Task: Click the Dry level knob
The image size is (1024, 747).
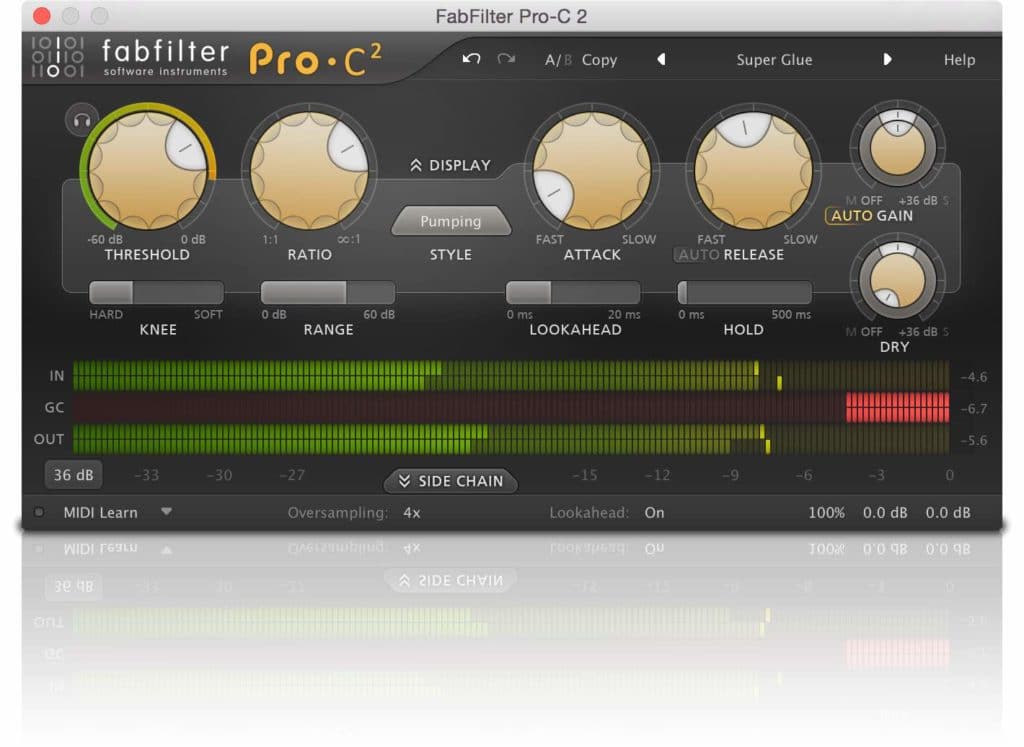Action: point(897,280)
